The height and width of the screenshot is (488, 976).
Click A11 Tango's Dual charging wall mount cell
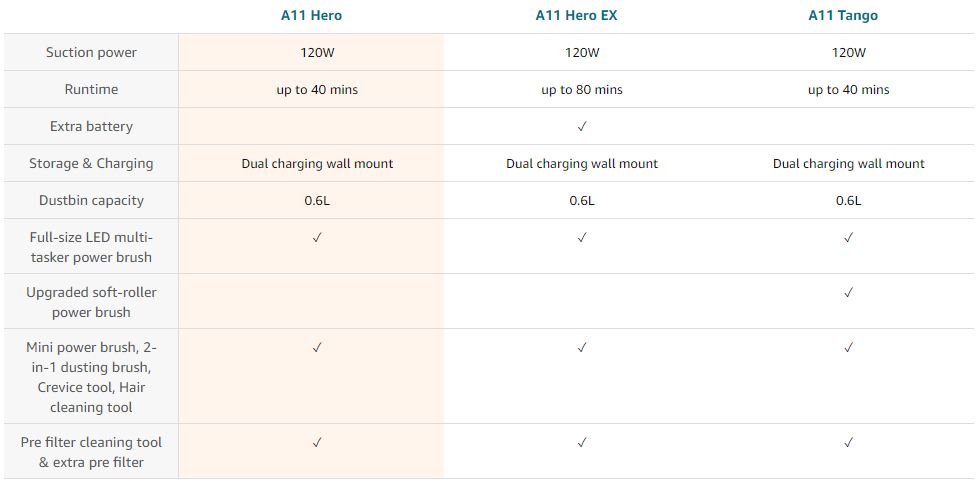coord(848,164)
